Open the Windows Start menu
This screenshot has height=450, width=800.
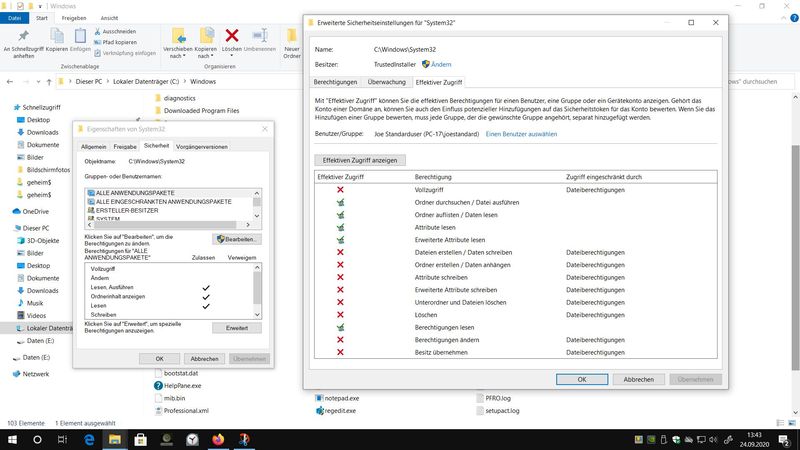pos(12,440)
